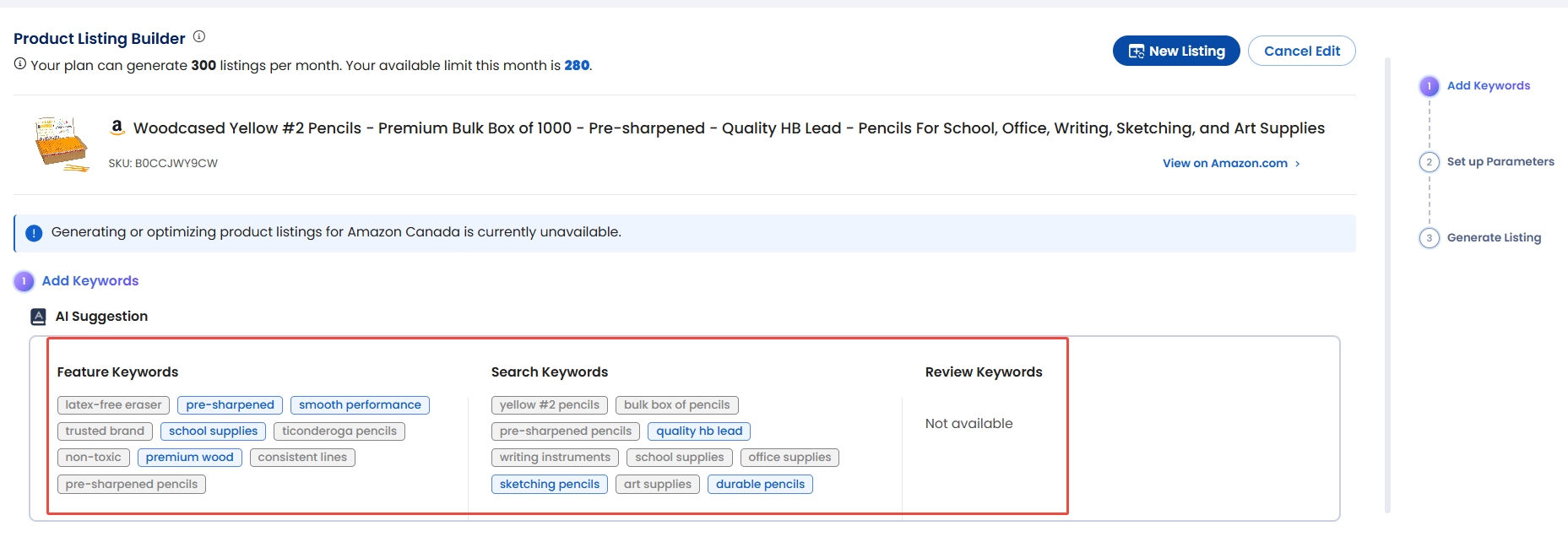Click the Review Keywords heading
Viewport: 1568px width, 537px height.
984,372
